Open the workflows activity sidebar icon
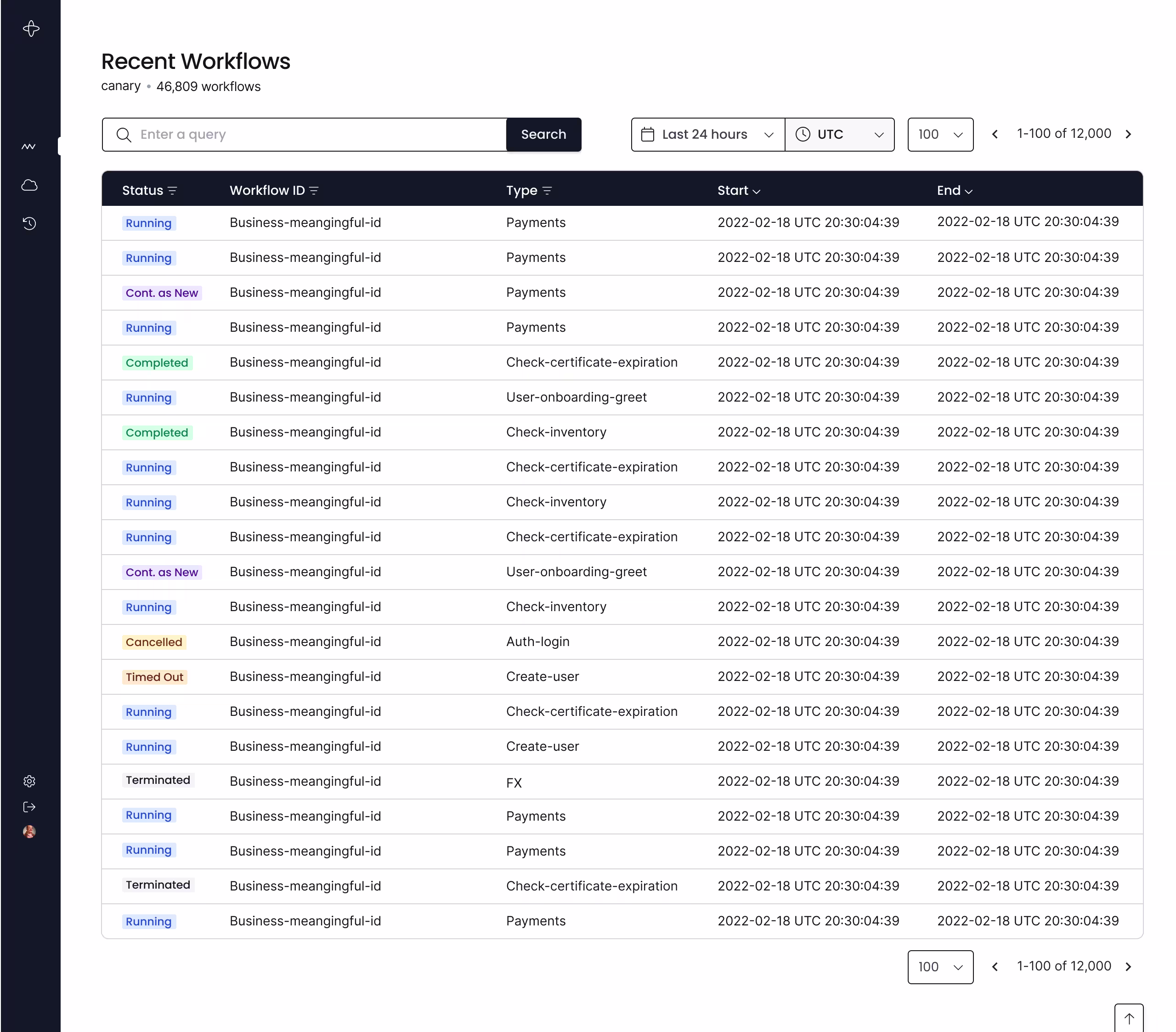 point(29,147)
